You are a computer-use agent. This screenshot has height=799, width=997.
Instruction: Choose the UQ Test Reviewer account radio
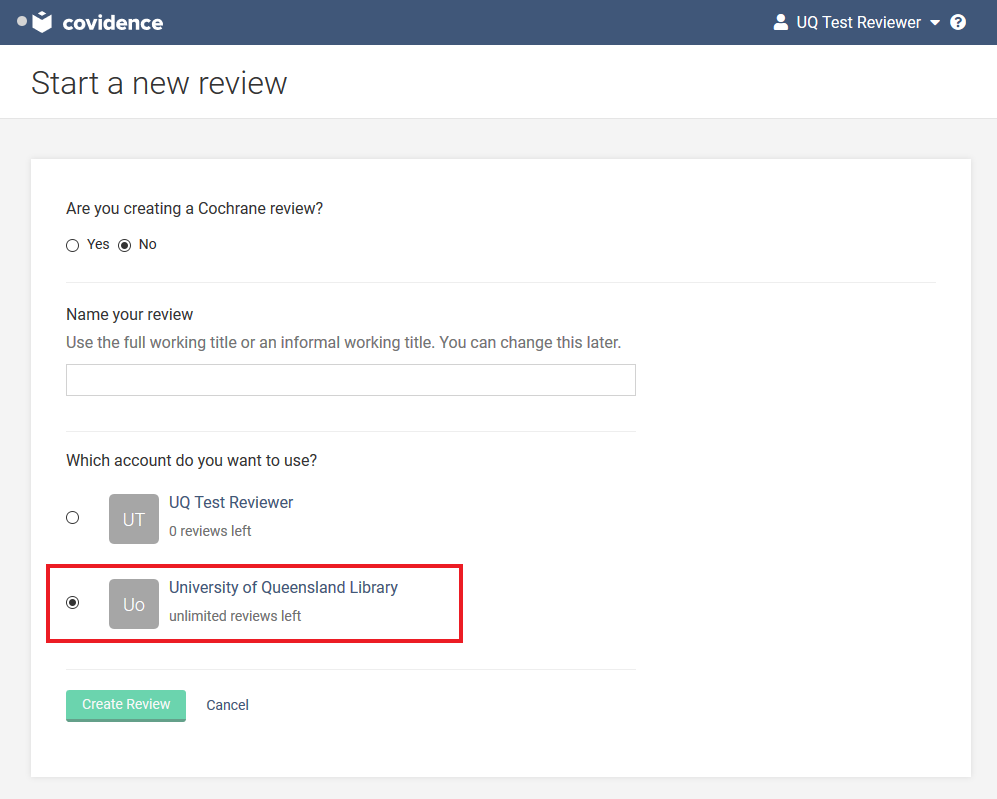coord(72,517)
